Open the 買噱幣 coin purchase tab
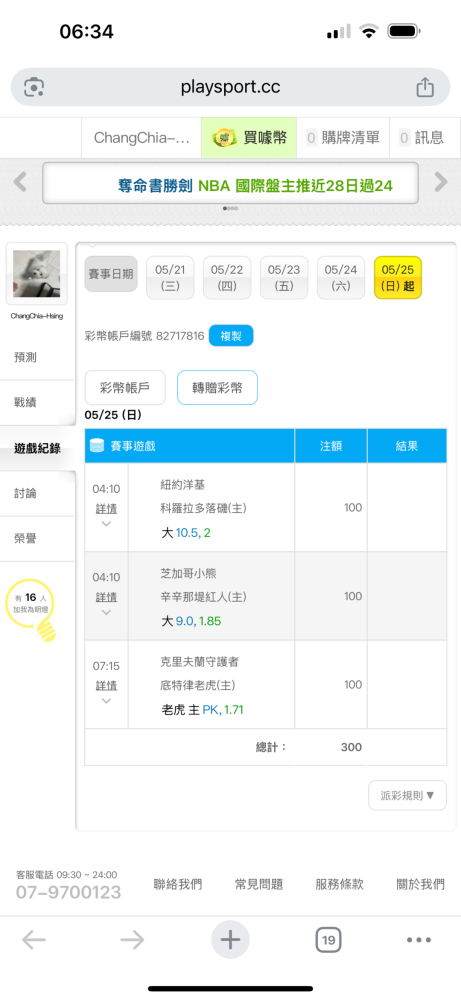Viewport: 461px width, 1000px height. tap(249, 137)
